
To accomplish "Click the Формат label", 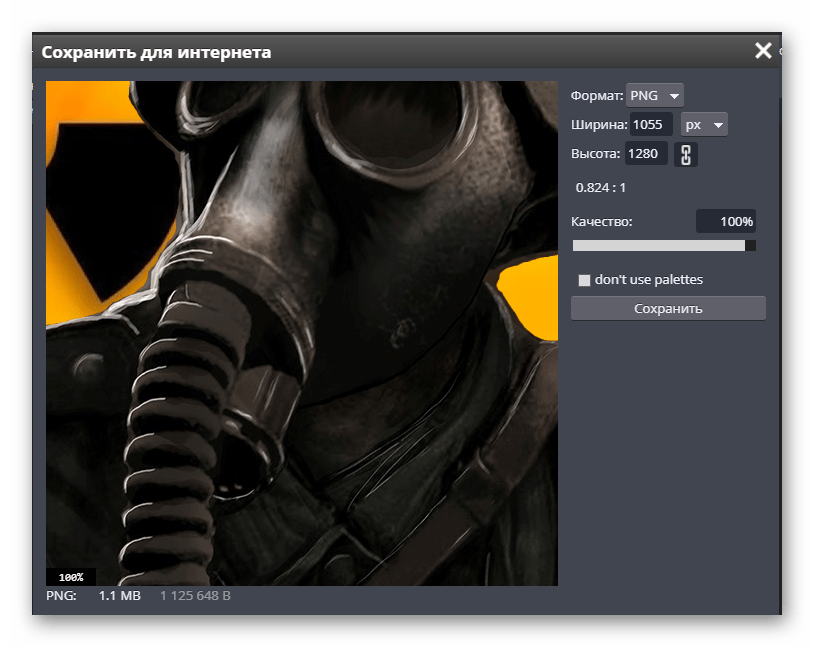I will 597,96.
